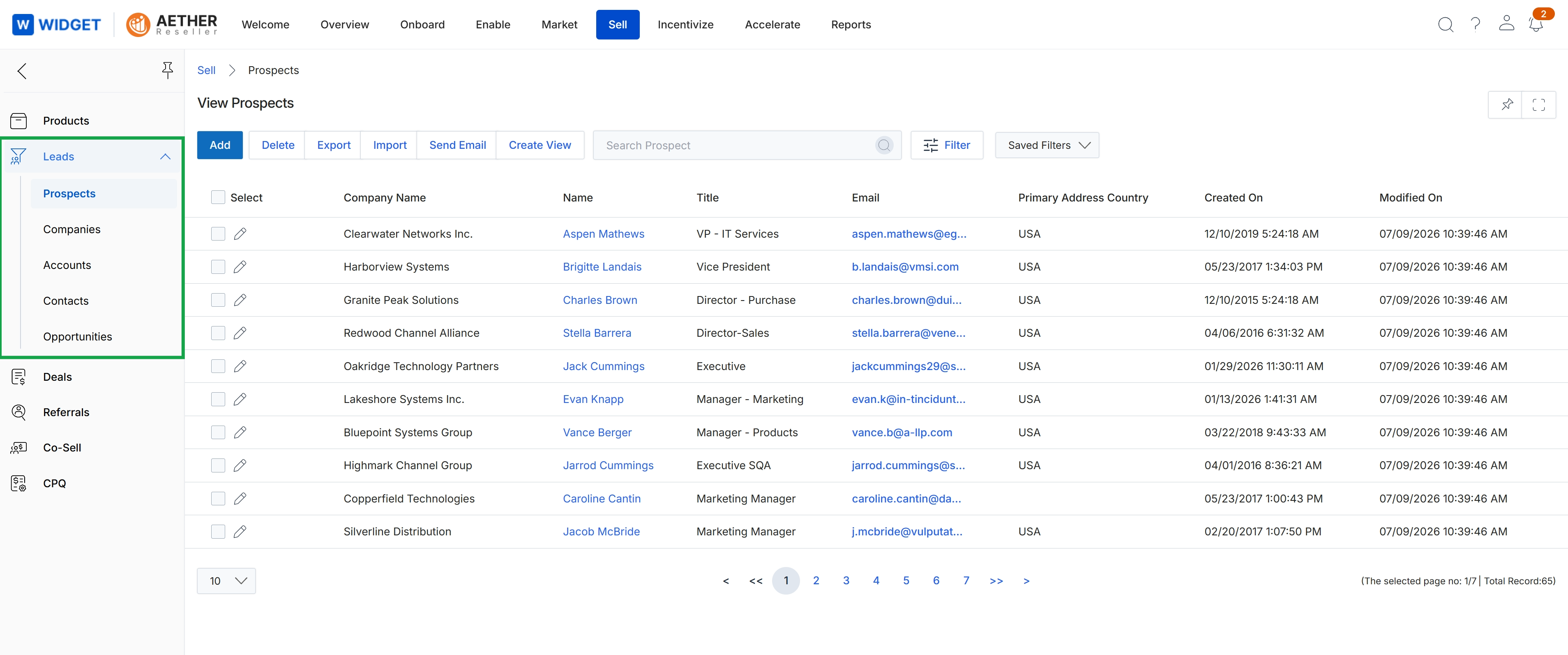Go to page 3 in pagination
Viewport: 1568px width, 655px height.
(x=846, y=581)
